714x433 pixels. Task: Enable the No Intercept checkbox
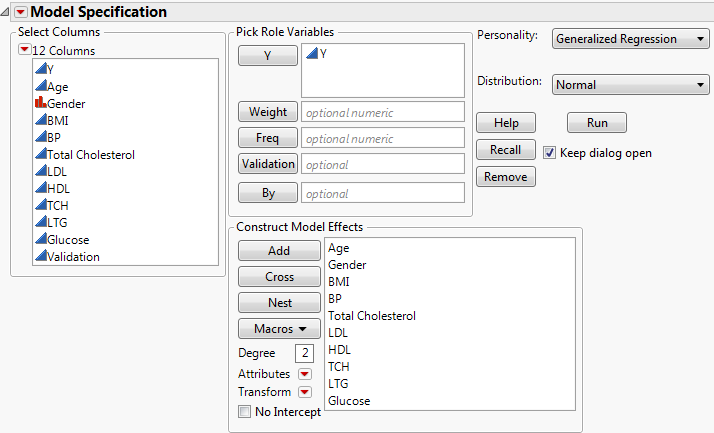tap(245, 411)
